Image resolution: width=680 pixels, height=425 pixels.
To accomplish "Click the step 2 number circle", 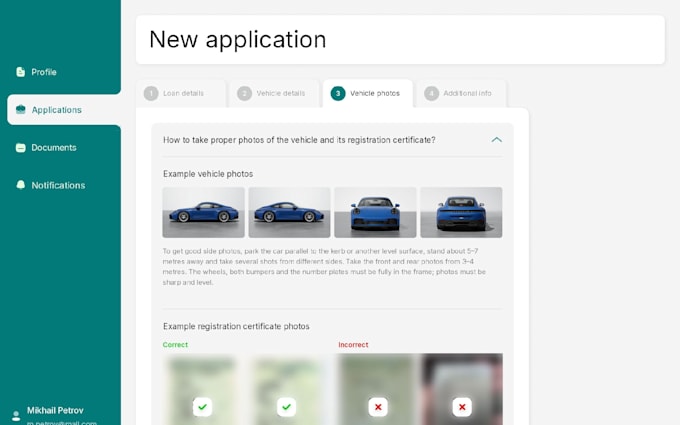I will tap(245, 93).
